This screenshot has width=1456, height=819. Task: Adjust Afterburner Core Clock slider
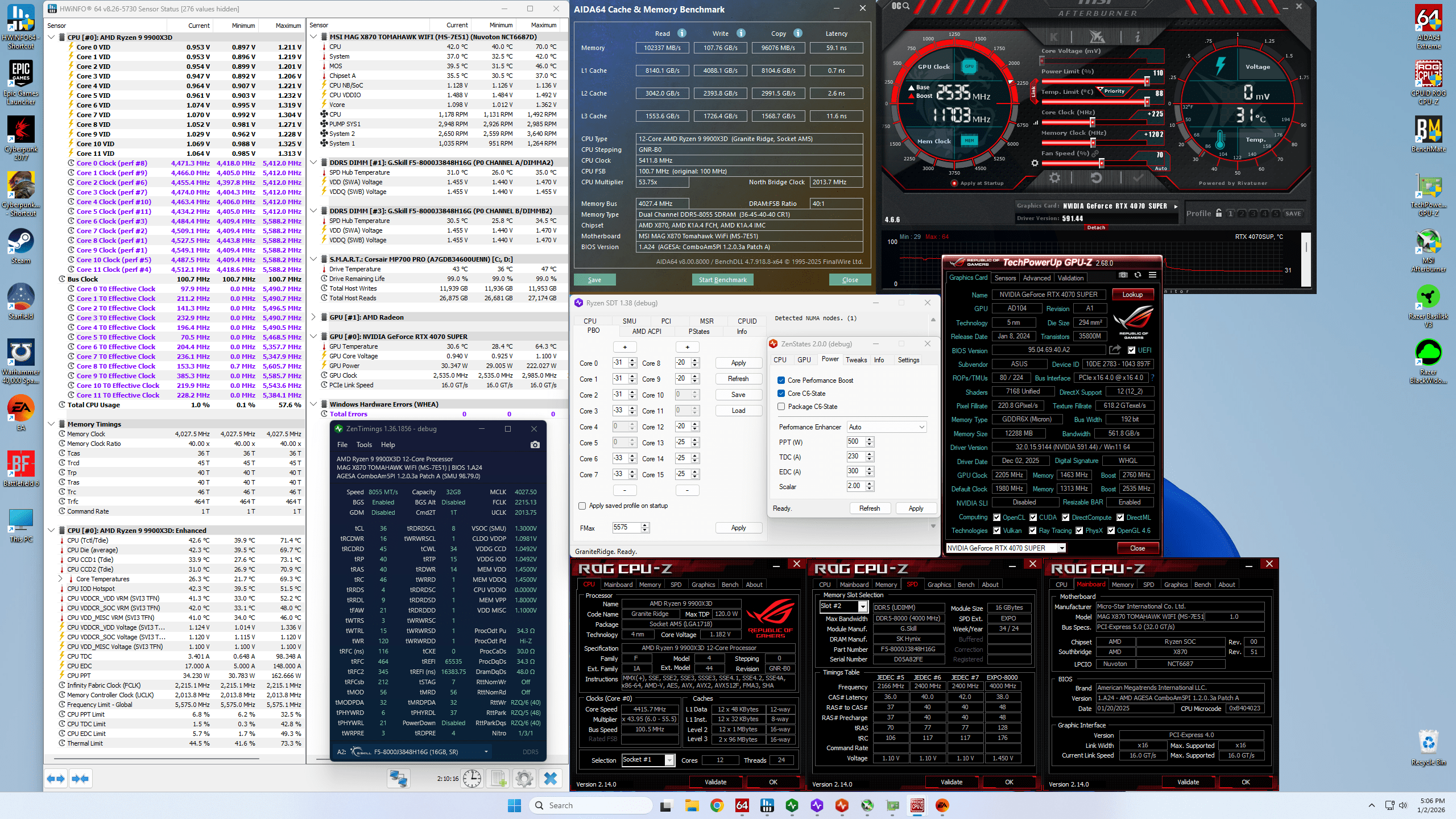click(1092, 122)
